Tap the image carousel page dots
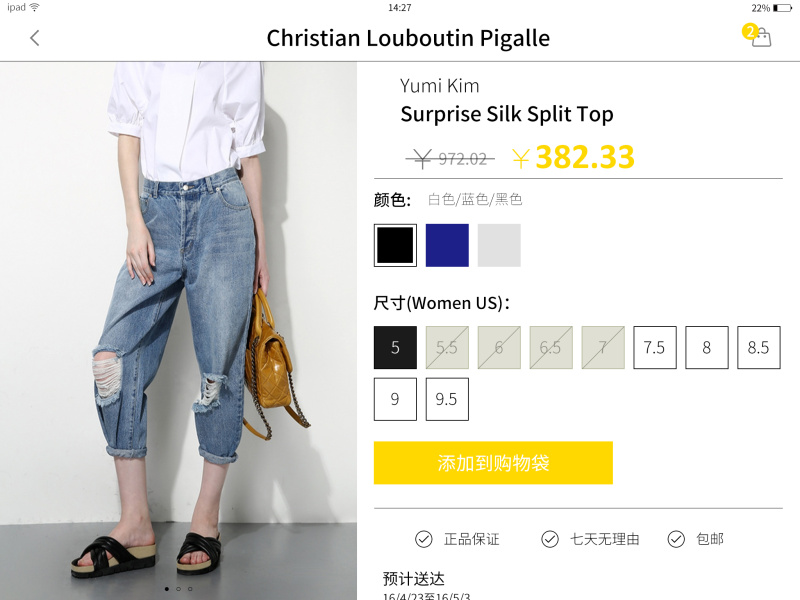This screenshot has height=600, width=800. pyautogui.click(x=178, y=589)
